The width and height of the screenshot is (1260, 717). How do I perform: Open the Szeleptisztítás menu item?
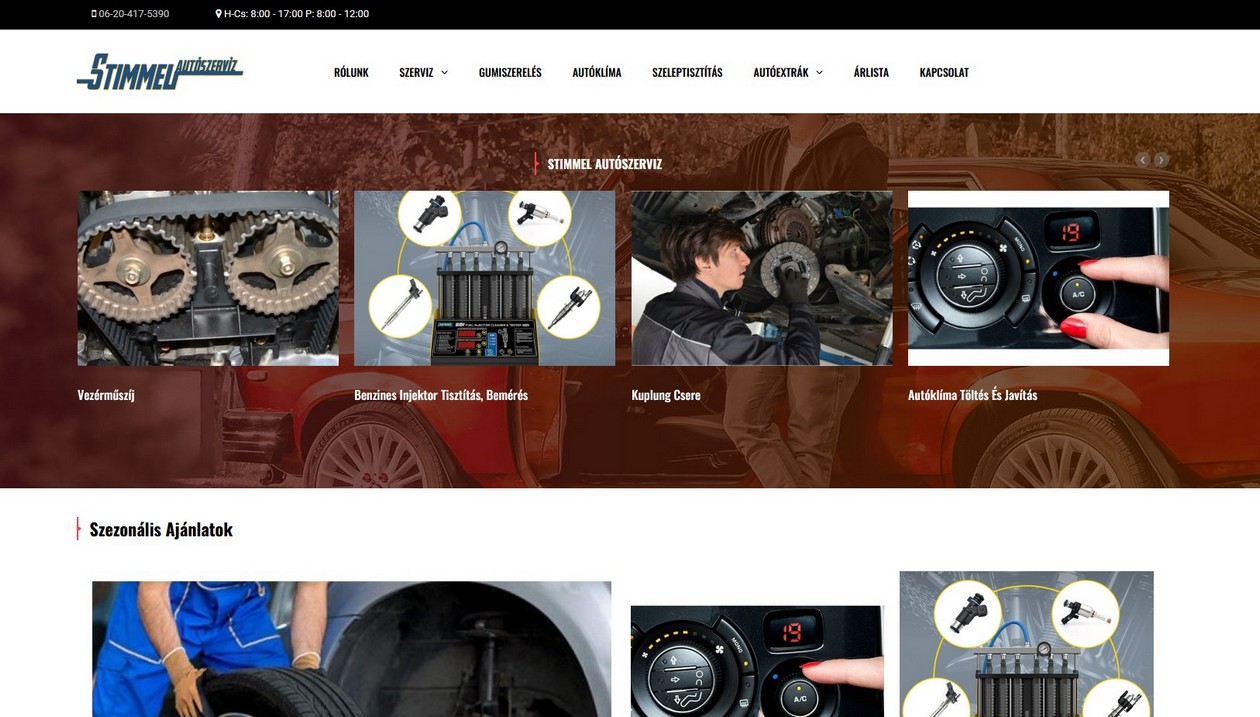(x=687, y=72)
